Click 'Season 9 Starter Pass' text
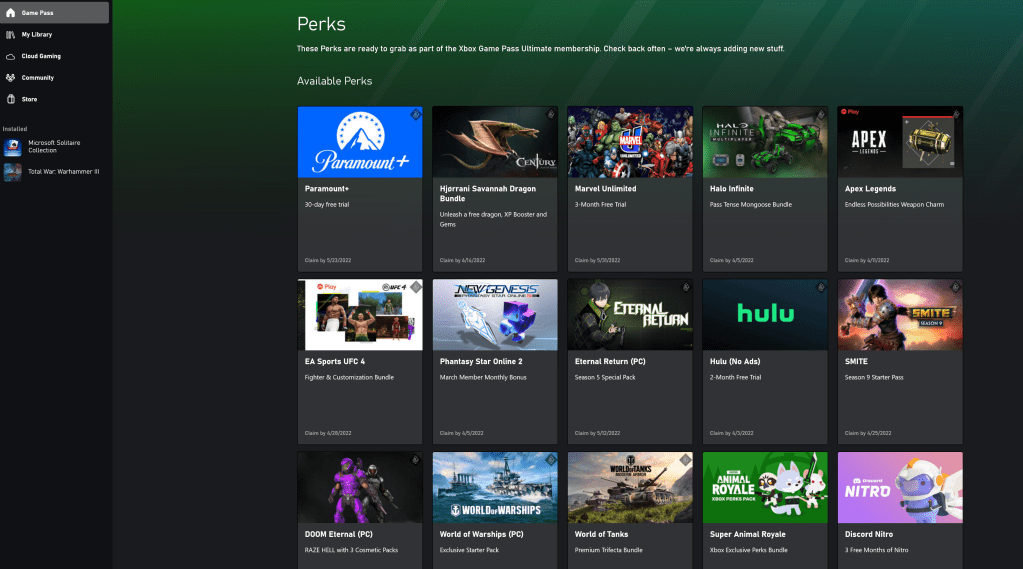Viewport: 1023px width, 569px height. pos(874,377)
